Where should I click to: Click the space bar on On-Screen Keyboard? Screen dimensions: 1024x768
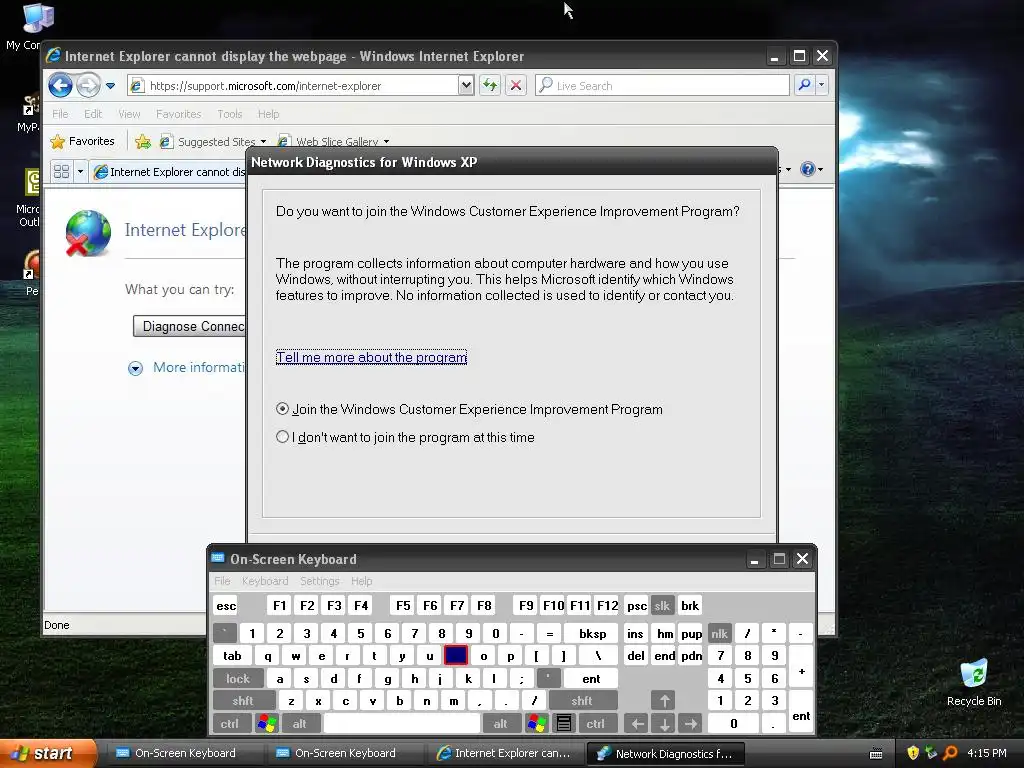coord(402,724)
